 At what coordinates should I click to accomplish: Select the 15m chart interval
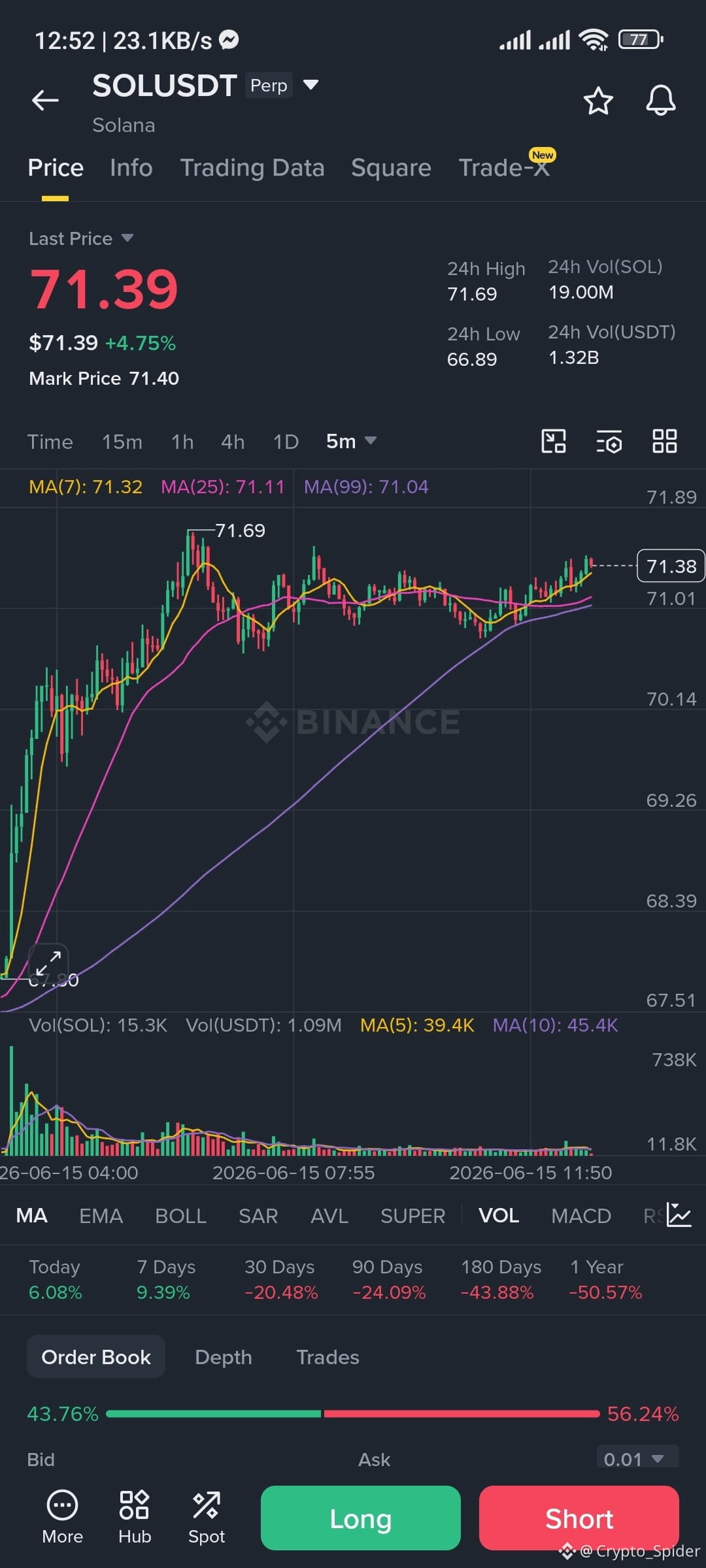tap(122, 442)
